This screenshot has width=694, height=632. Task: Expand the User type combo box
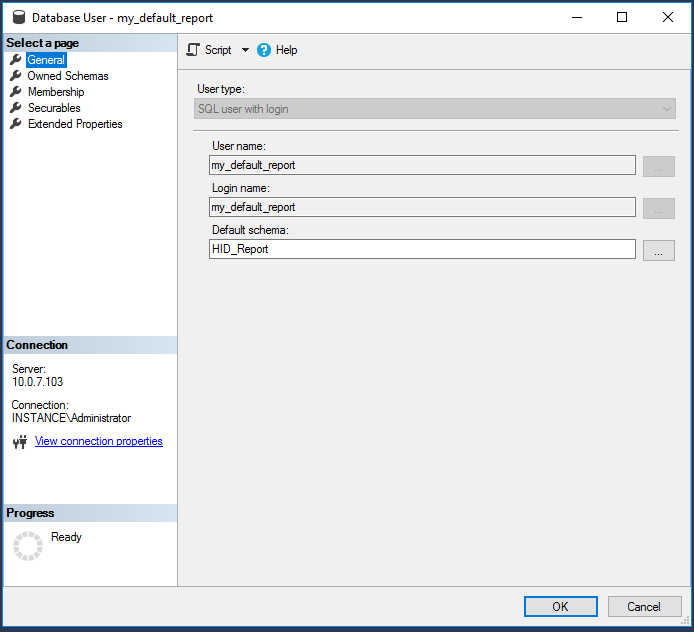(666, 109)
